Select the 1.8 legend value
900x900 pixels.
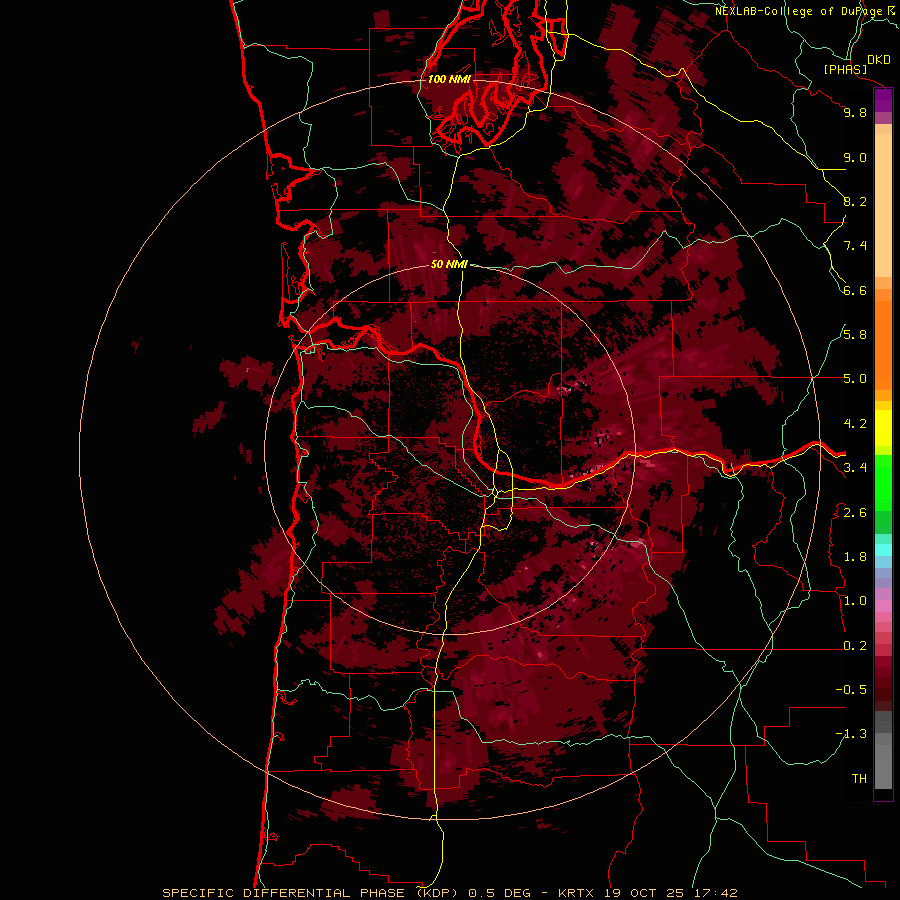855,557
